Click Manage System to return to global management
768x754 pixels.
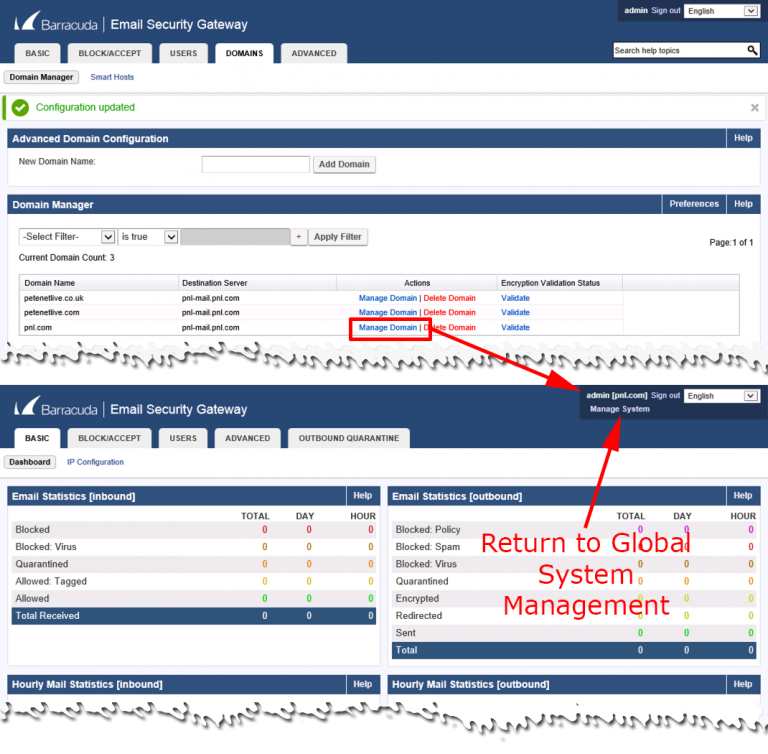pyautogui.click(x=620, y=409)
